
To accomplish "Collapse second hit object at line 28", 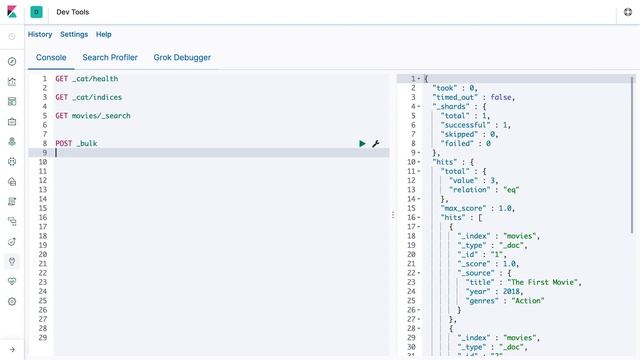I will (419, 329).
